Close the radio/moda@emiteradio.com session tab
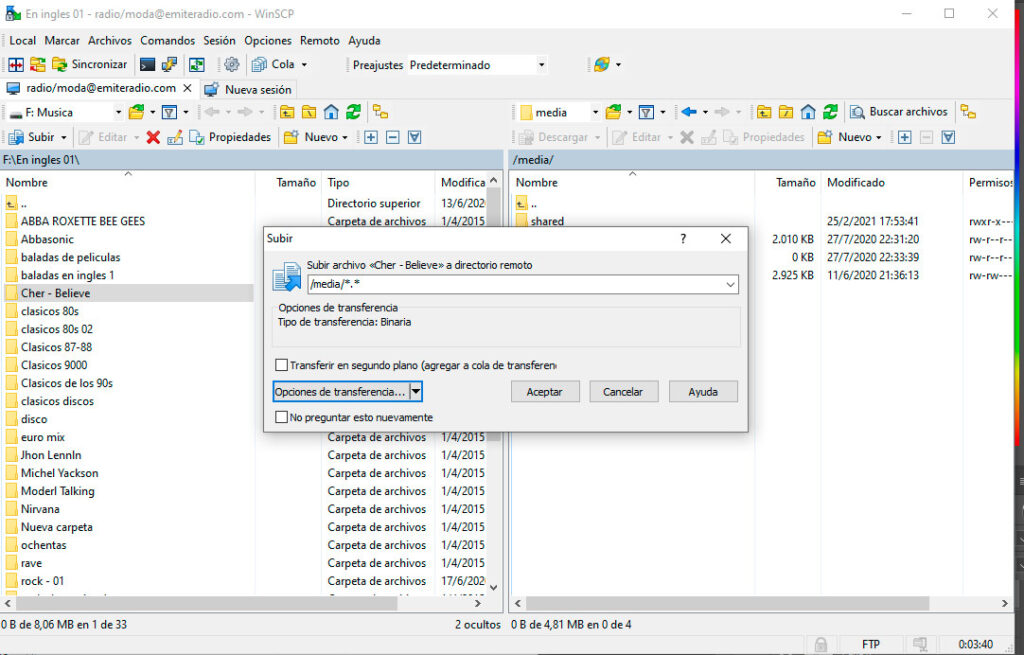This screenshot has width=1024, height=655. click(x=187, y=88)
